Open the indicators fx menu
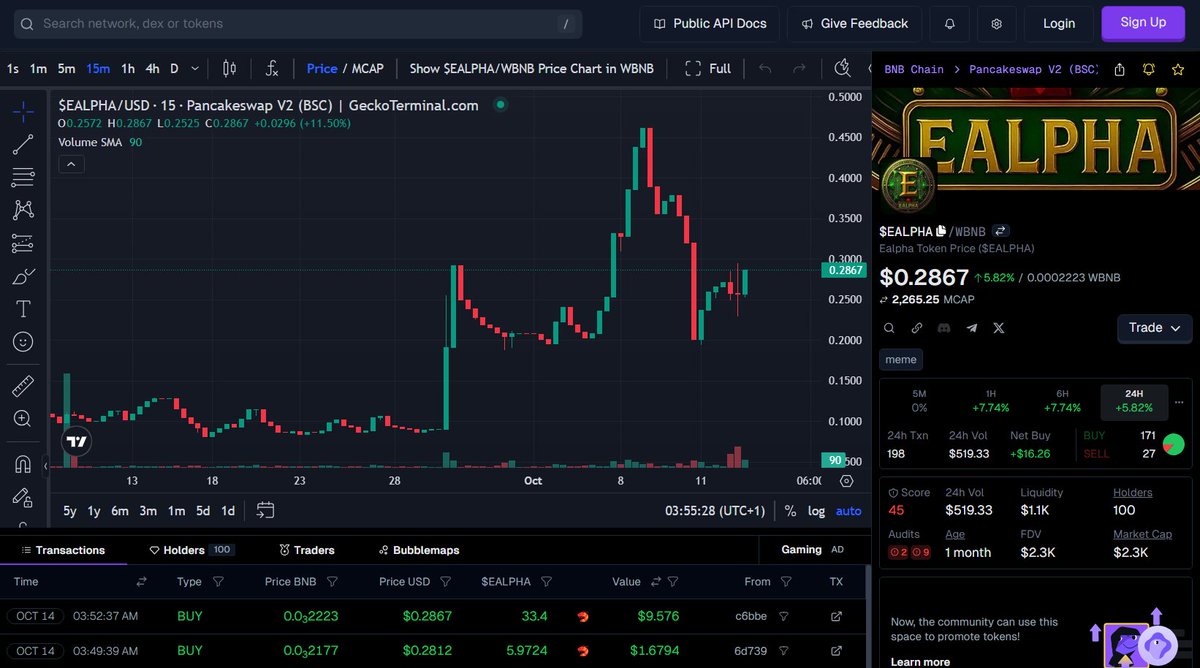Screen dimensions: 1200x668 pyautogui.click(x=271, y=68)
